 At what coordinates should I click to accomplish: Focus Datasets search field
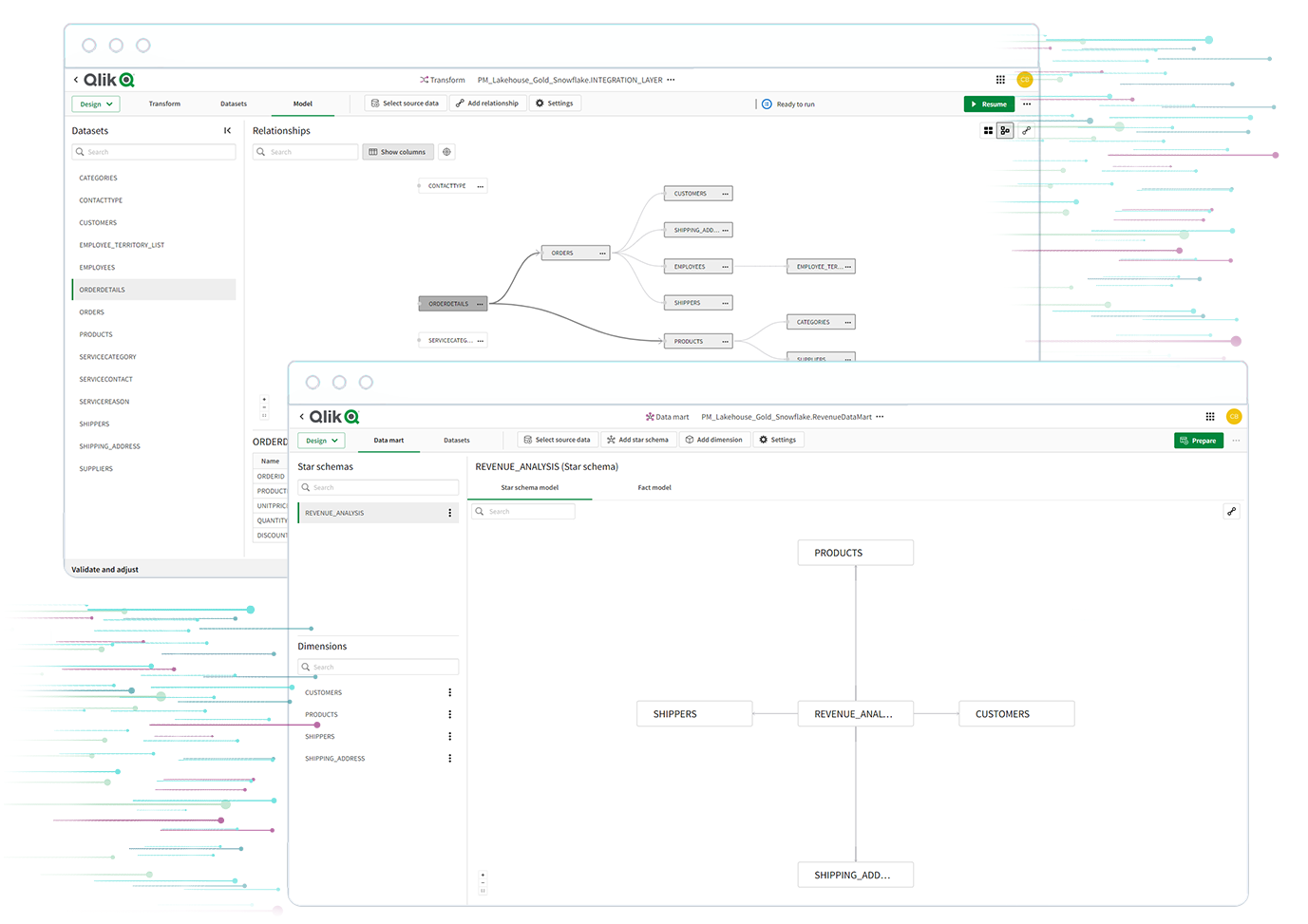[x=154, y=152]
